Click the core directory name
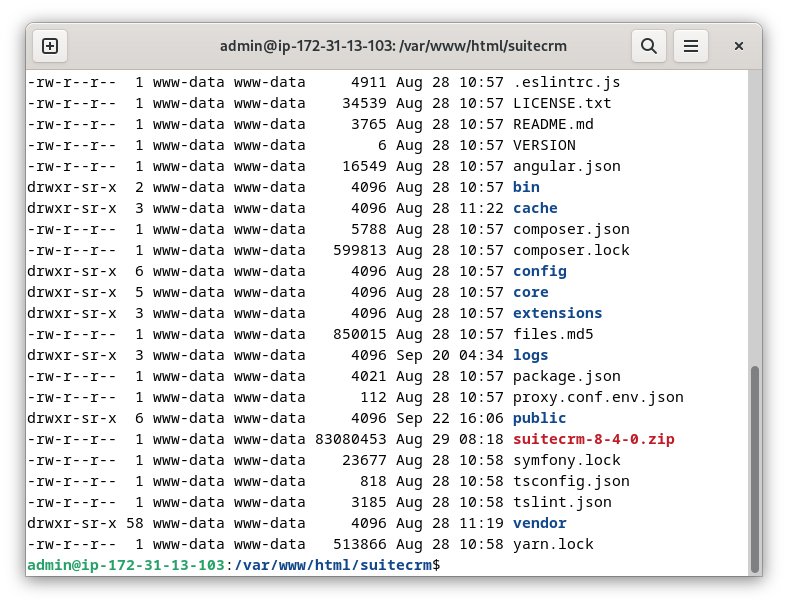Image resolution: width=788 pixels, height=605 pixels. [x=531, y=292]
